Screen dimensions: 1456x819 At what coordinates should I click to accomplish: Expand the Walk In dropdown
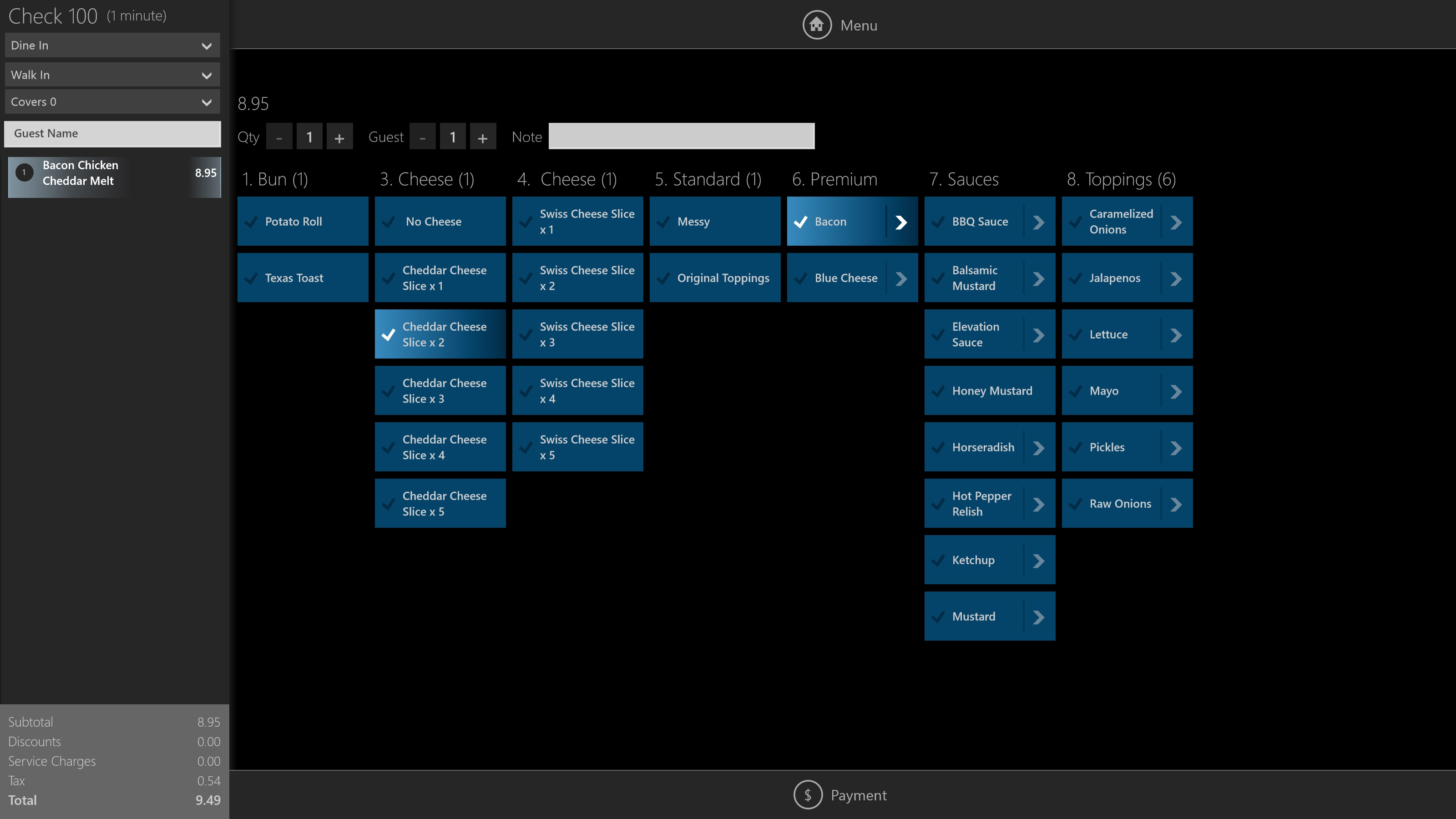click(x=112, y=75)
